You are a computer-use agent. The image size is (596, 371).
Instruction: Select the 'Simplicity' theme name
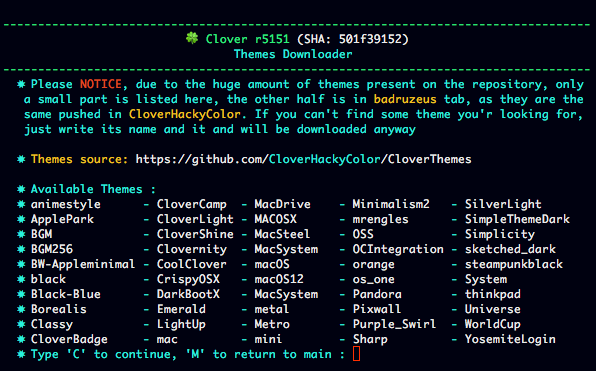500,234
